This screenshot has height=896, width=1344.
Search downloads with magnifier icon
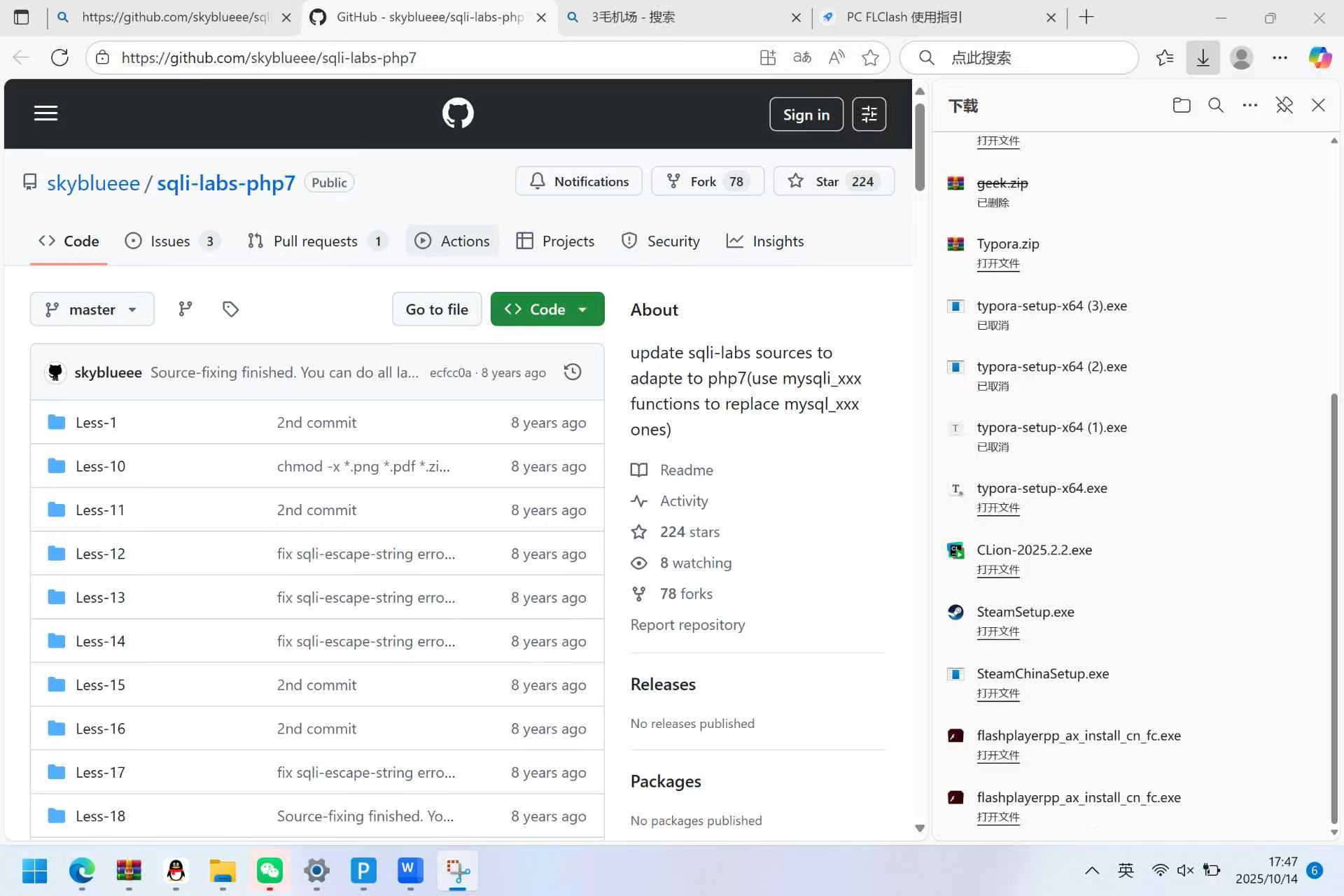tap(1216, 106)
